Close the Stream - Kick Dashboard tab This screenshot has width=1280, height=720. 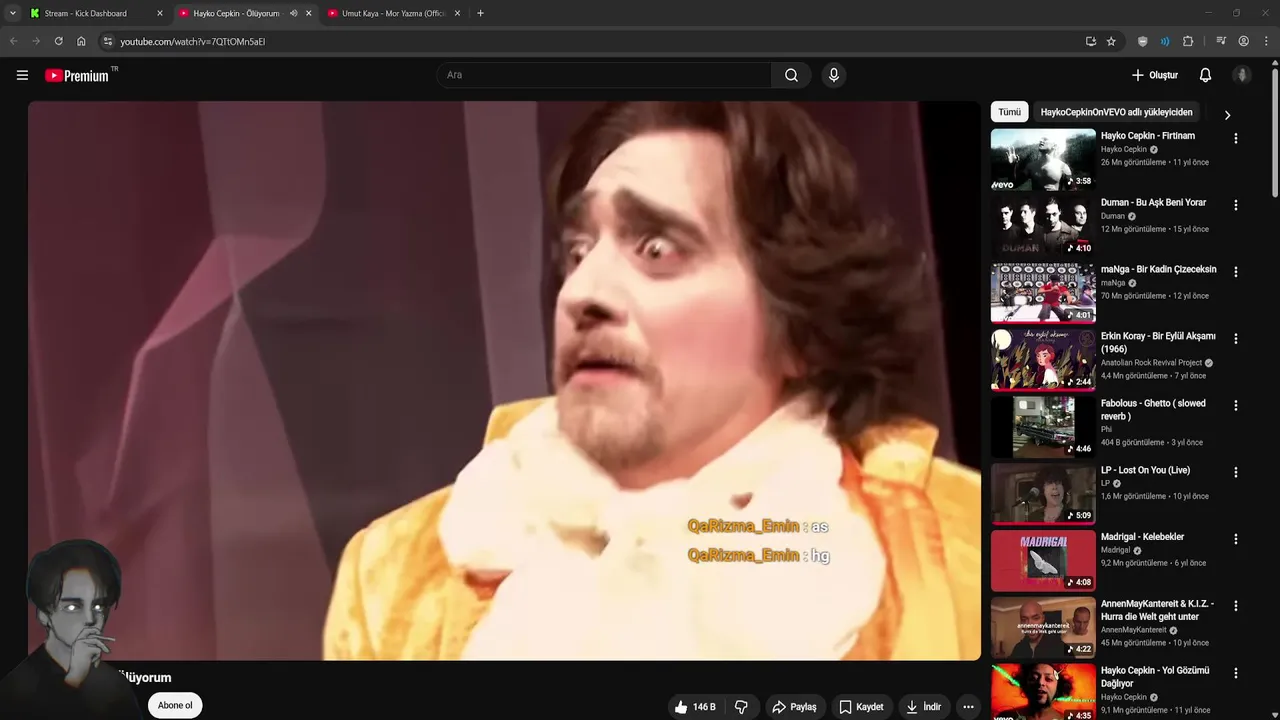(160, 13)
